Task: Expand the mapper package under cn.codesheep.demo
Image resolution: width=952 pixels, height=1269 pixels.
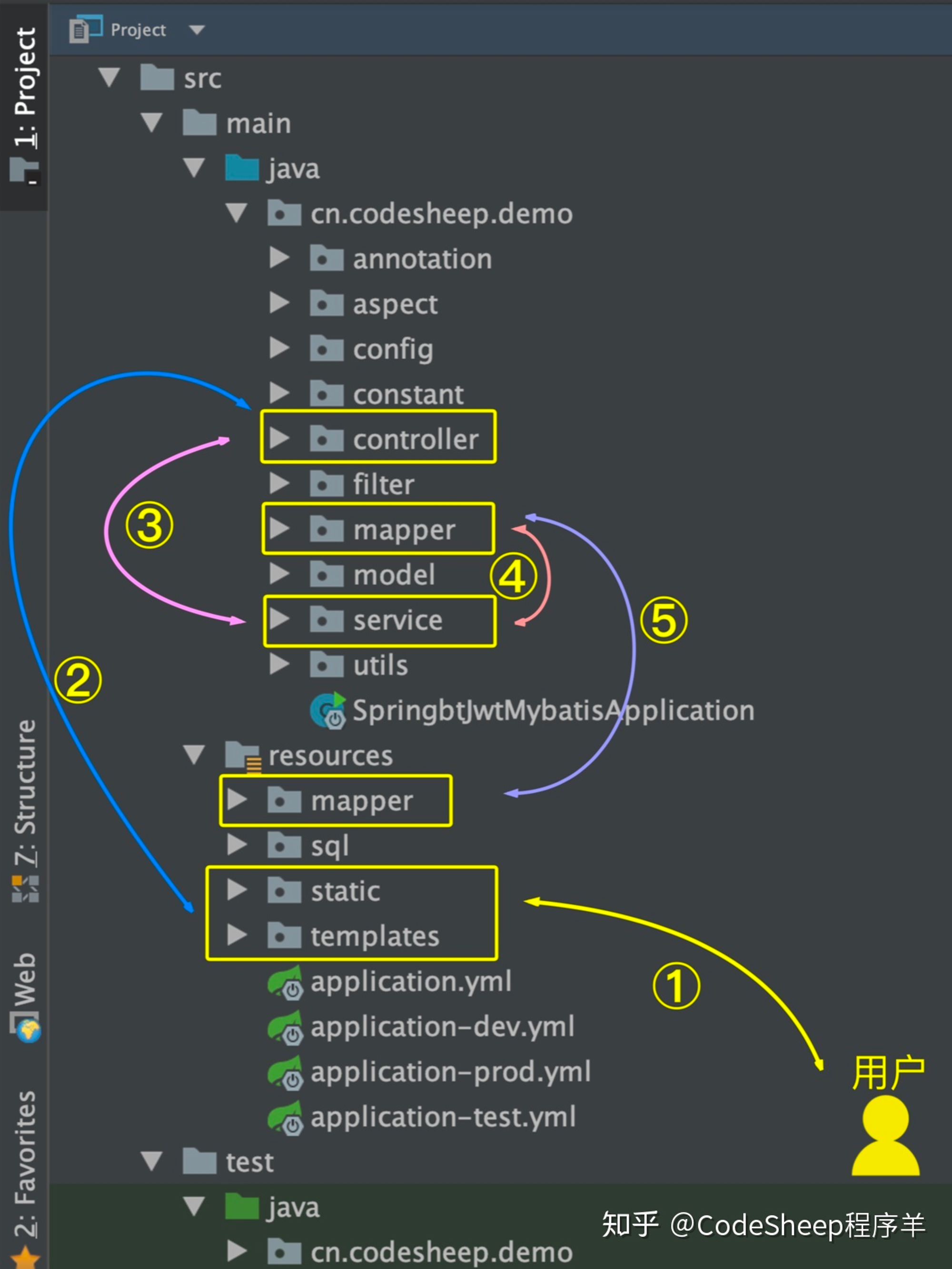Action: tap(279, 529)
